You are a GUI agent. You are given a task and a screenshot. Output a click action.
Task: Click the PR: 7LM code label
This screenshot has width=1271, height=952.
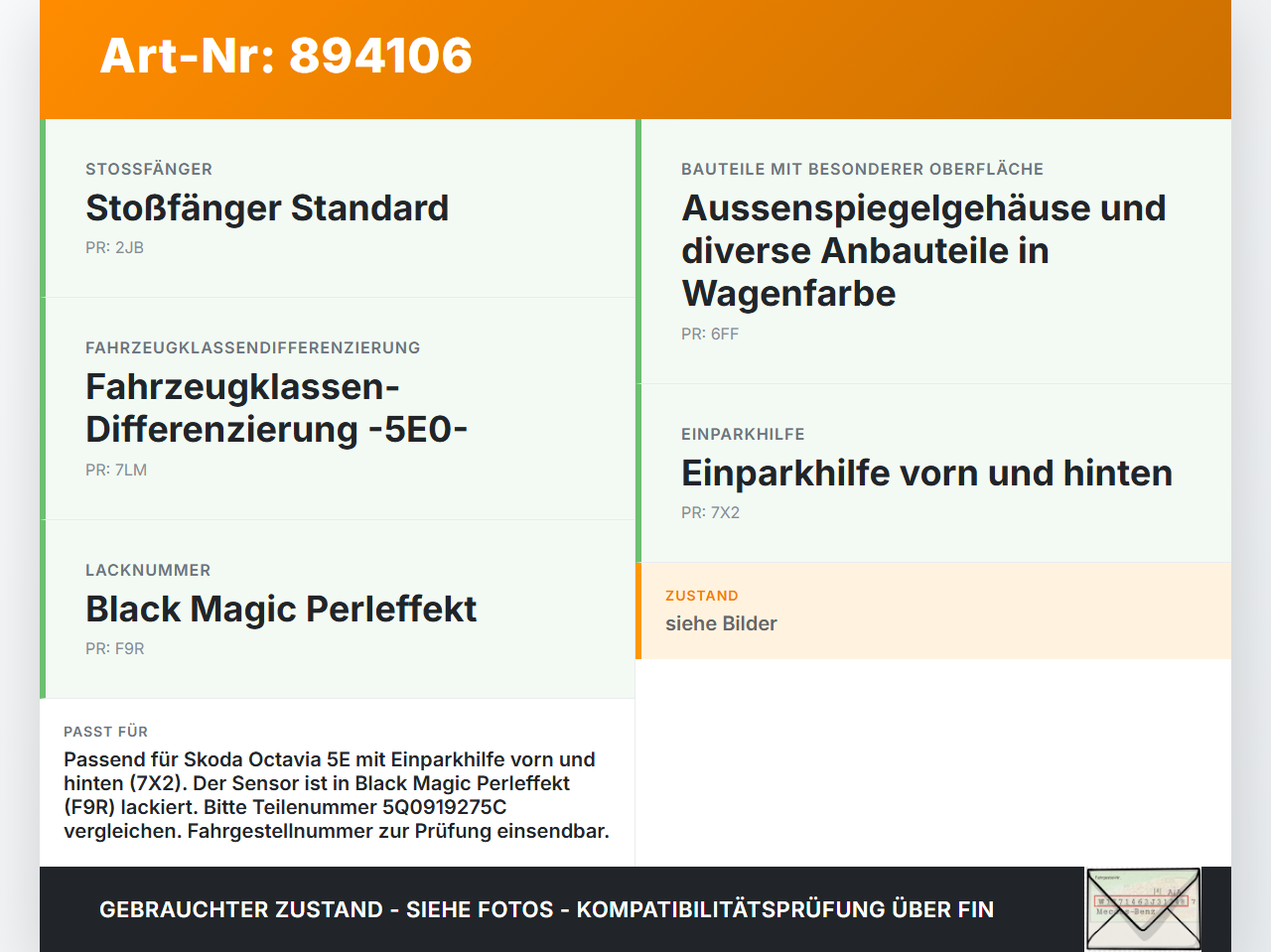coord(116,471)
